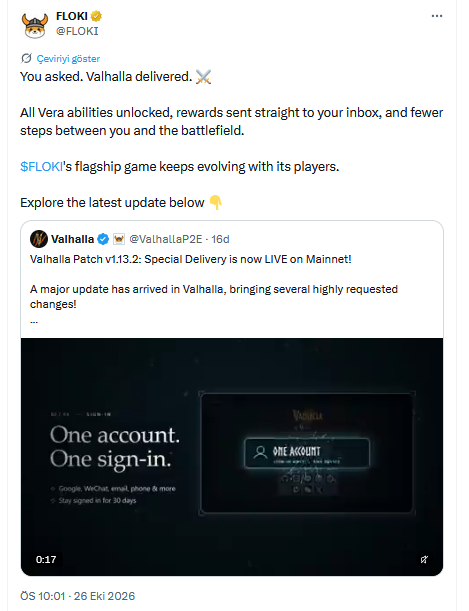Click the translate icon beside Çeviriyi göster
Image resolution: width=469 pixels, height=611 pixels.
26,58
